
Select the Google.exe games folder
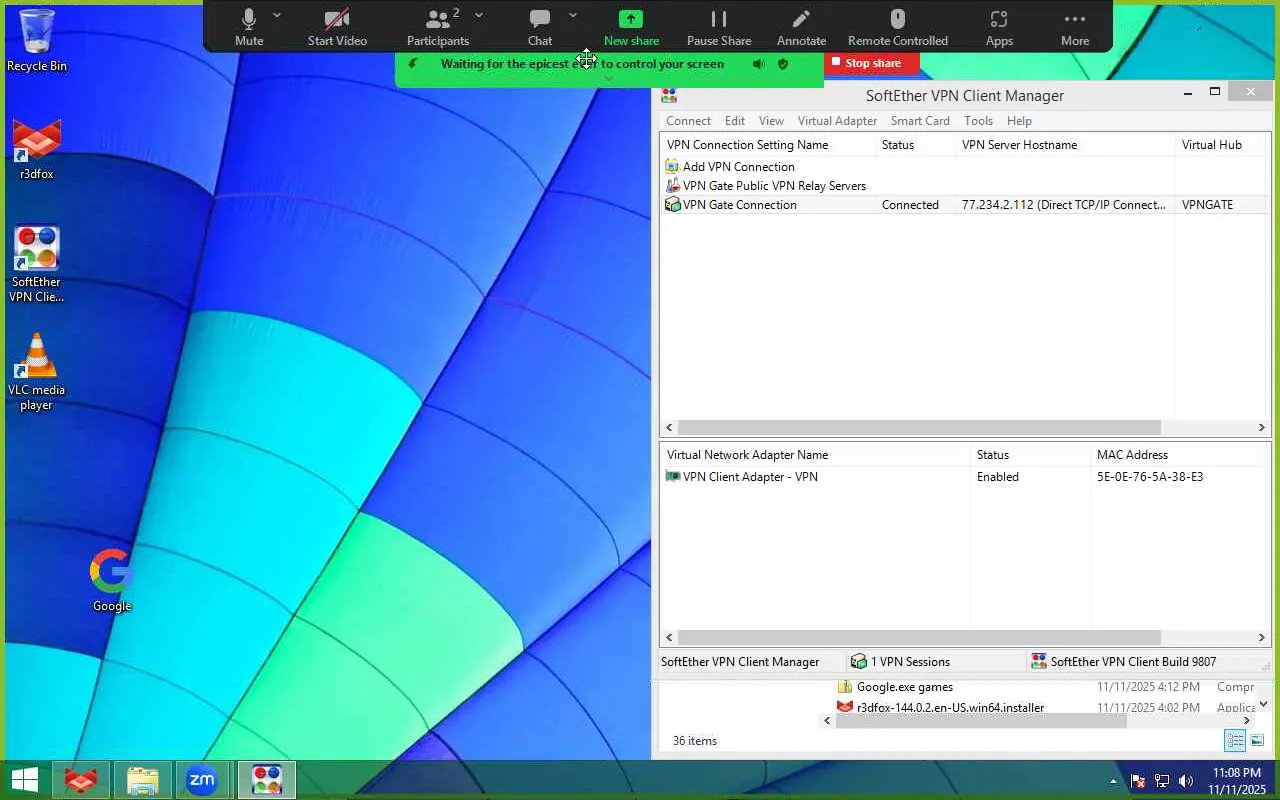tap(895, 687)
